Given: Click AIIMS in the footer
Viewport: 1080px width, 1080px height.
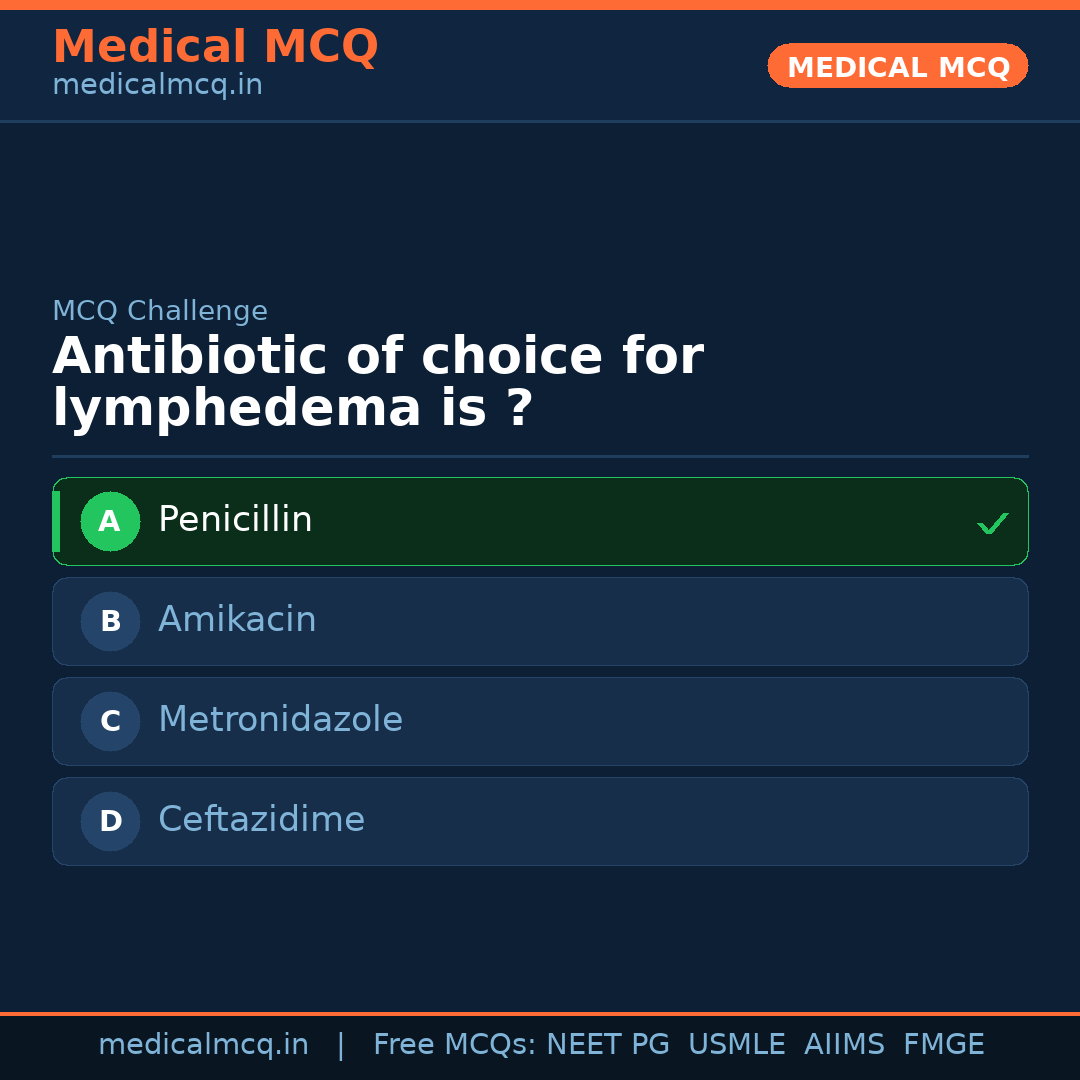Looking at the screenshot, I should (844, 1045).
